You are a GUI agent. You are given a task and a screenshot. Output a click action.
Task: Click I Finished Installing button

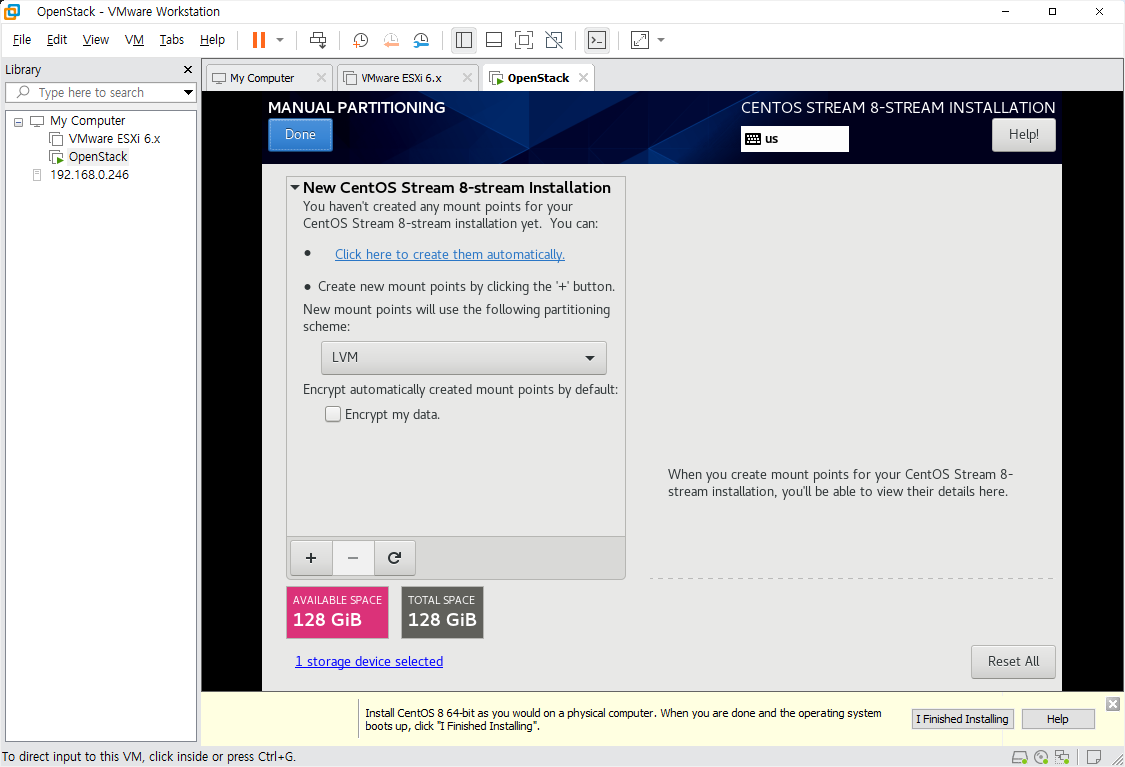click(962, 719)
